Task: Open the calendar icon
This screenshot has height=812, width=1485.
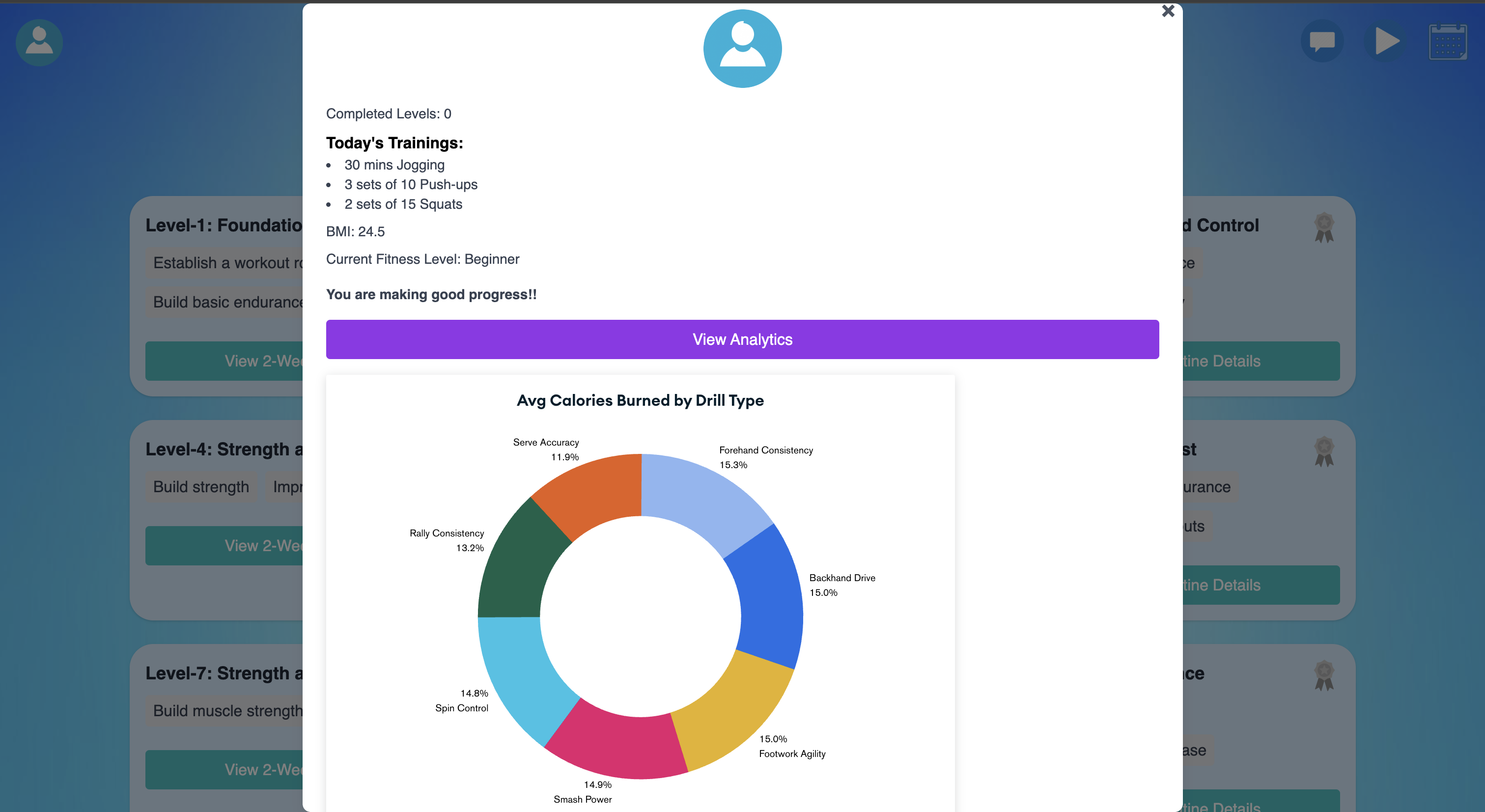Action: point(1448,41)
